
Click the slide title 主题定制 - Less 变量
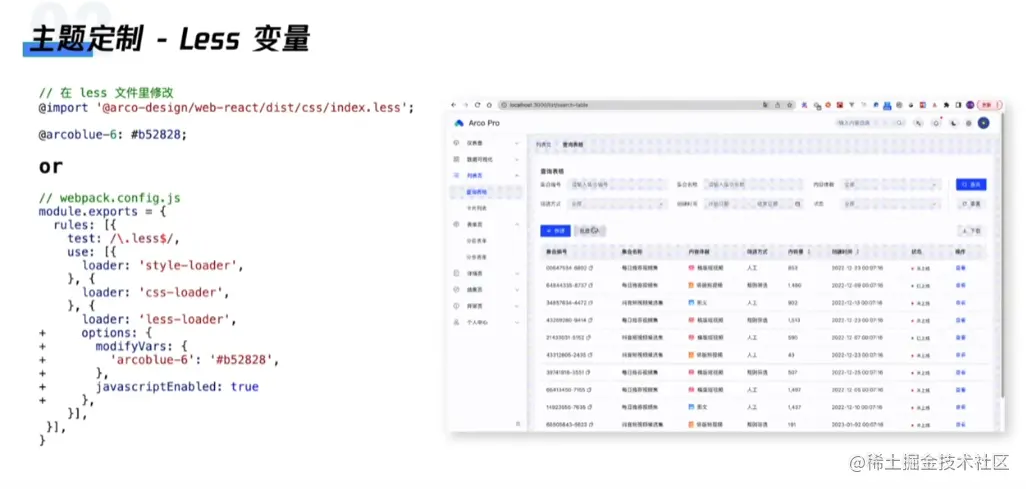(168, 41)
